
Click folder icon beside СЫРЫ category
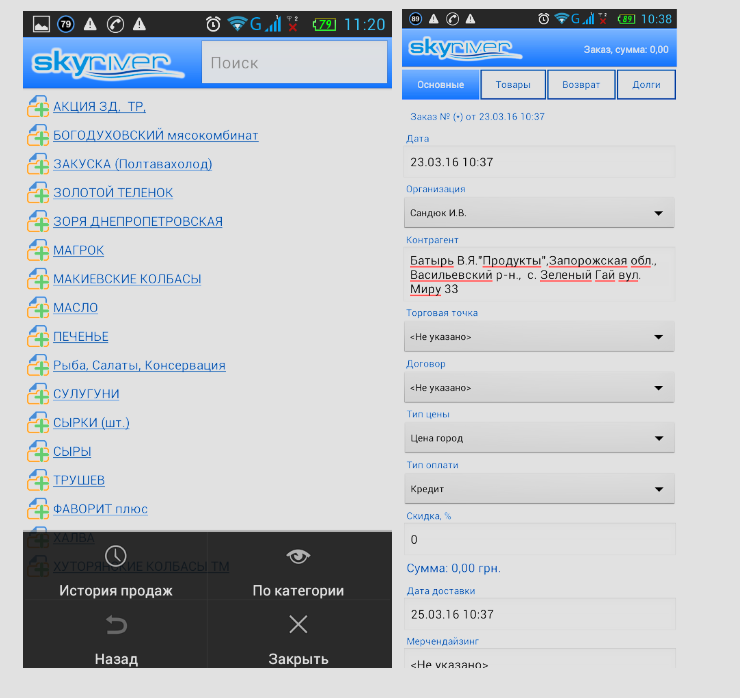38,452
